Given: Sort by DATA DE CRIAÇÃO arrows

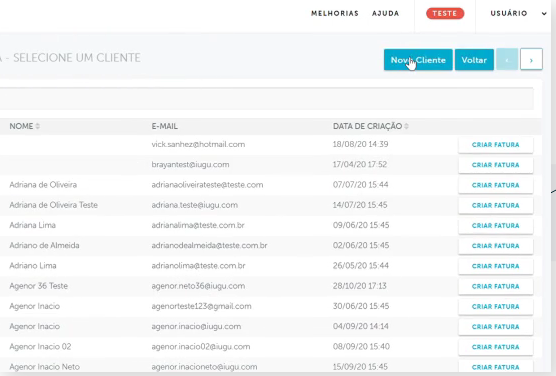Looking at the screenshot, I should 406,126.
